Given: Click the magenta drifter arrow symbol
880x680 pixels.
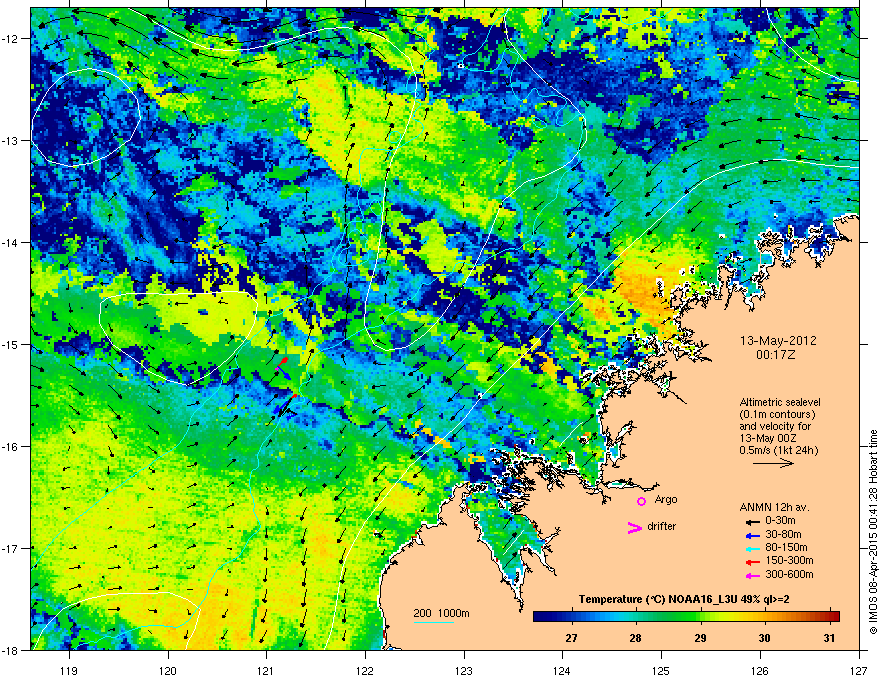Looking at the screenshot, I should point(634,527).
